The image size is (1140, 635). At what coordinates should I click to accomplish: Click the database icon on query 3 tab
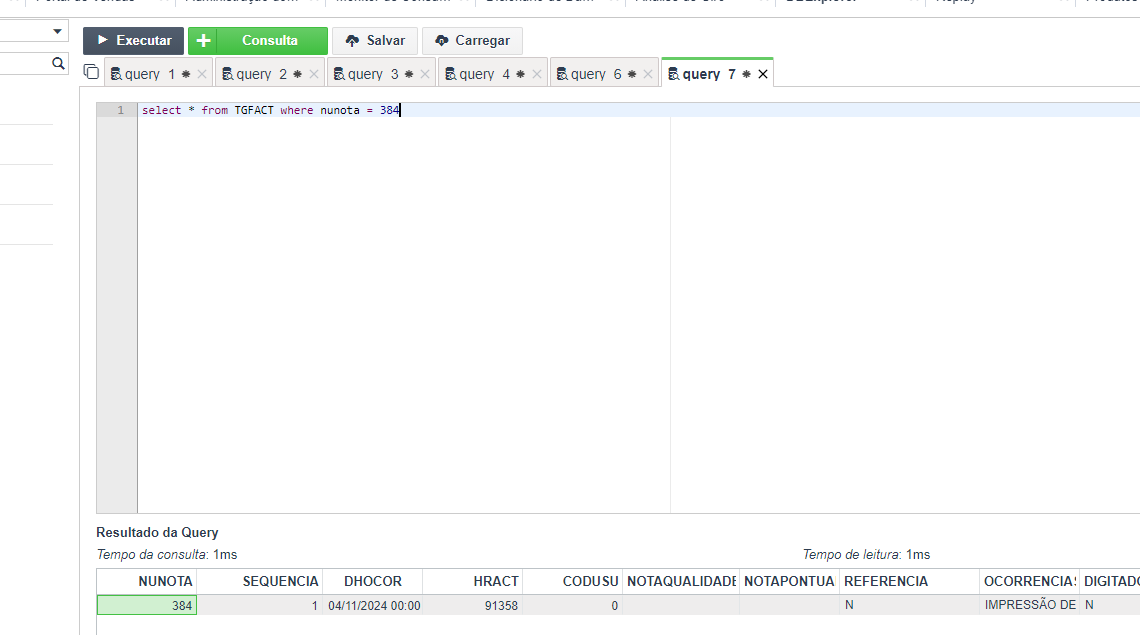(339, 74)
